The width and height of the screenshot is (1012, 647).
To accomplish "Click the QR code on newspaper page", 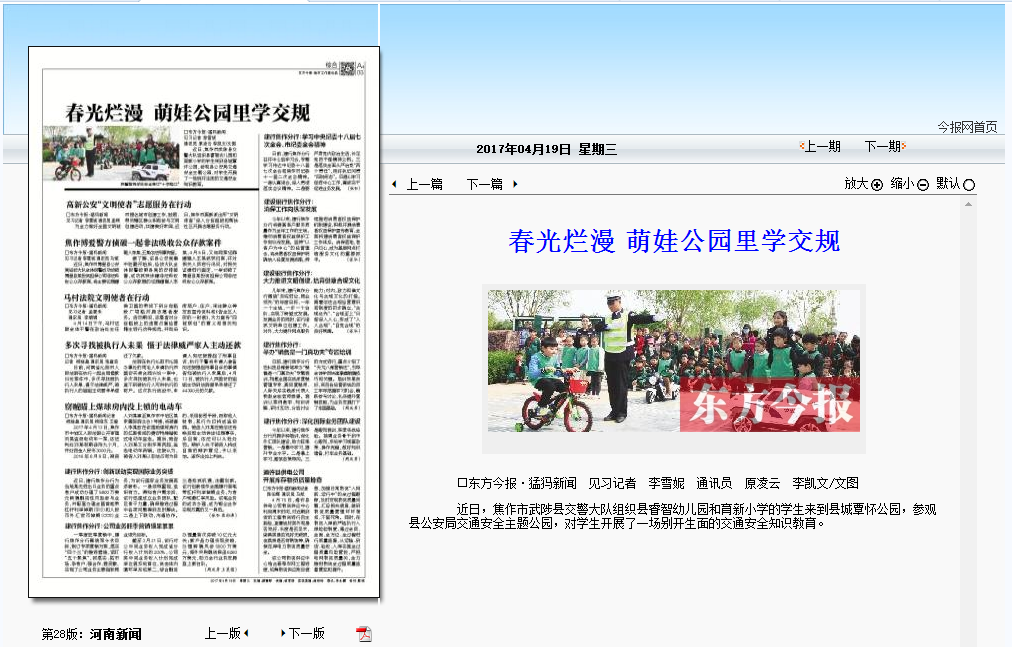I will (347, 69).
